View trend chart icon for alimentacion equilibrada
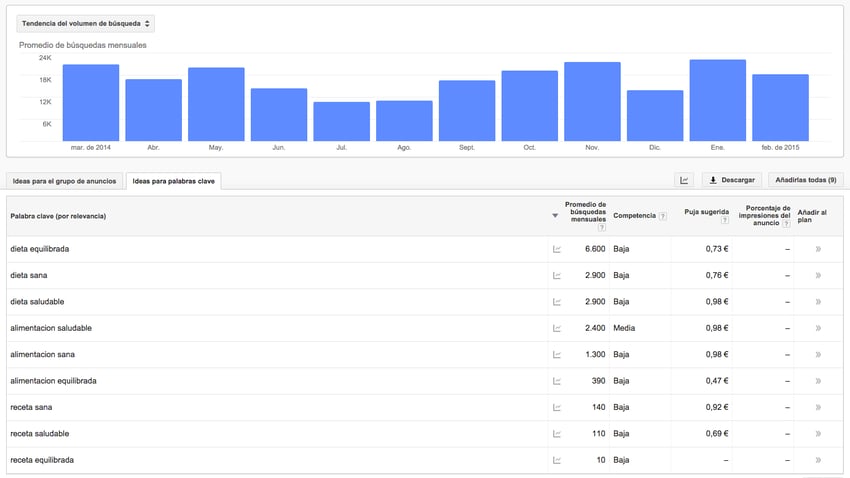 556,381
